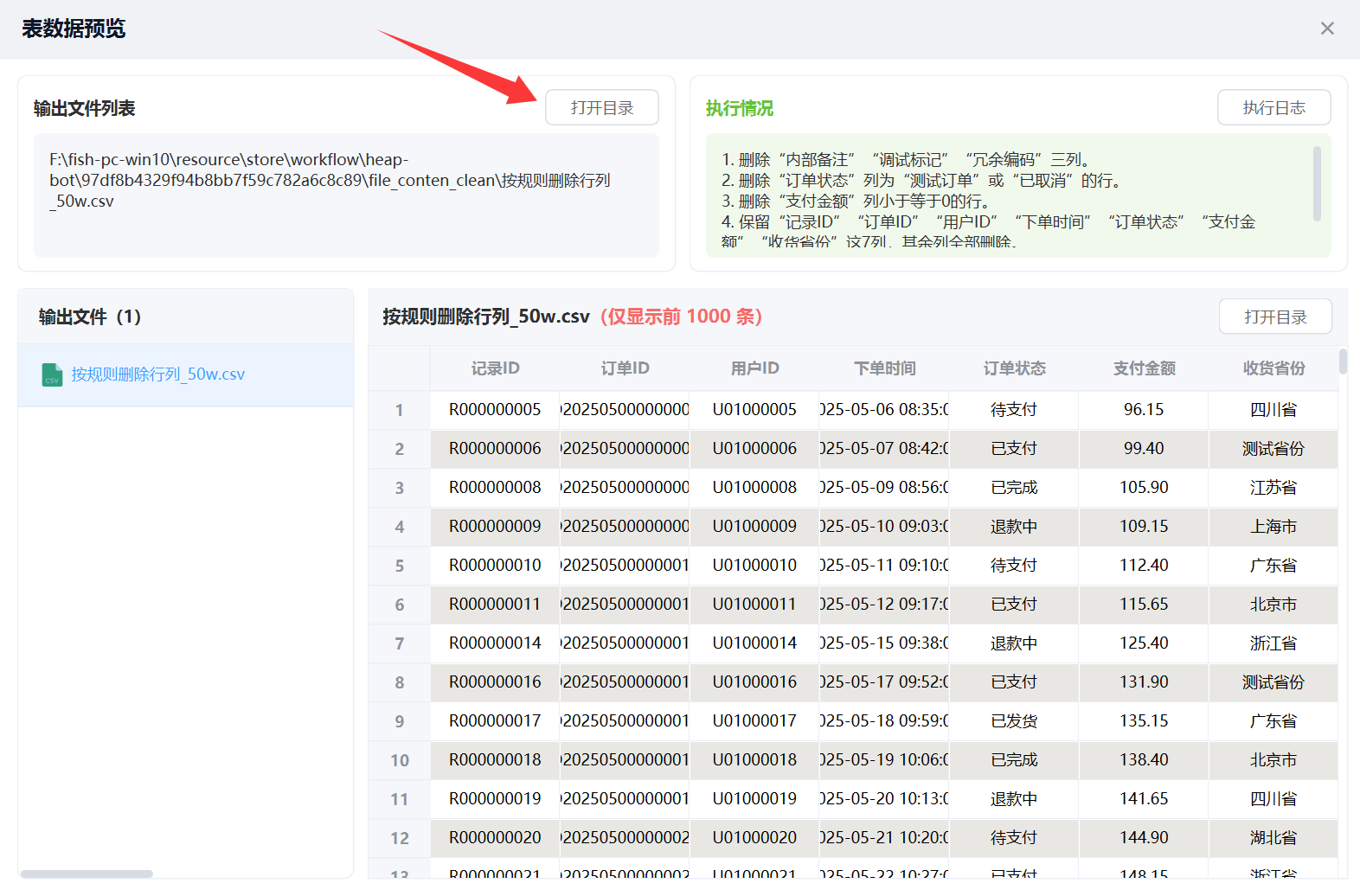Click the 支付金额 column header
Image resolution: width=1360 pixels, height=896 pixels.
(x=1144, y=368)
